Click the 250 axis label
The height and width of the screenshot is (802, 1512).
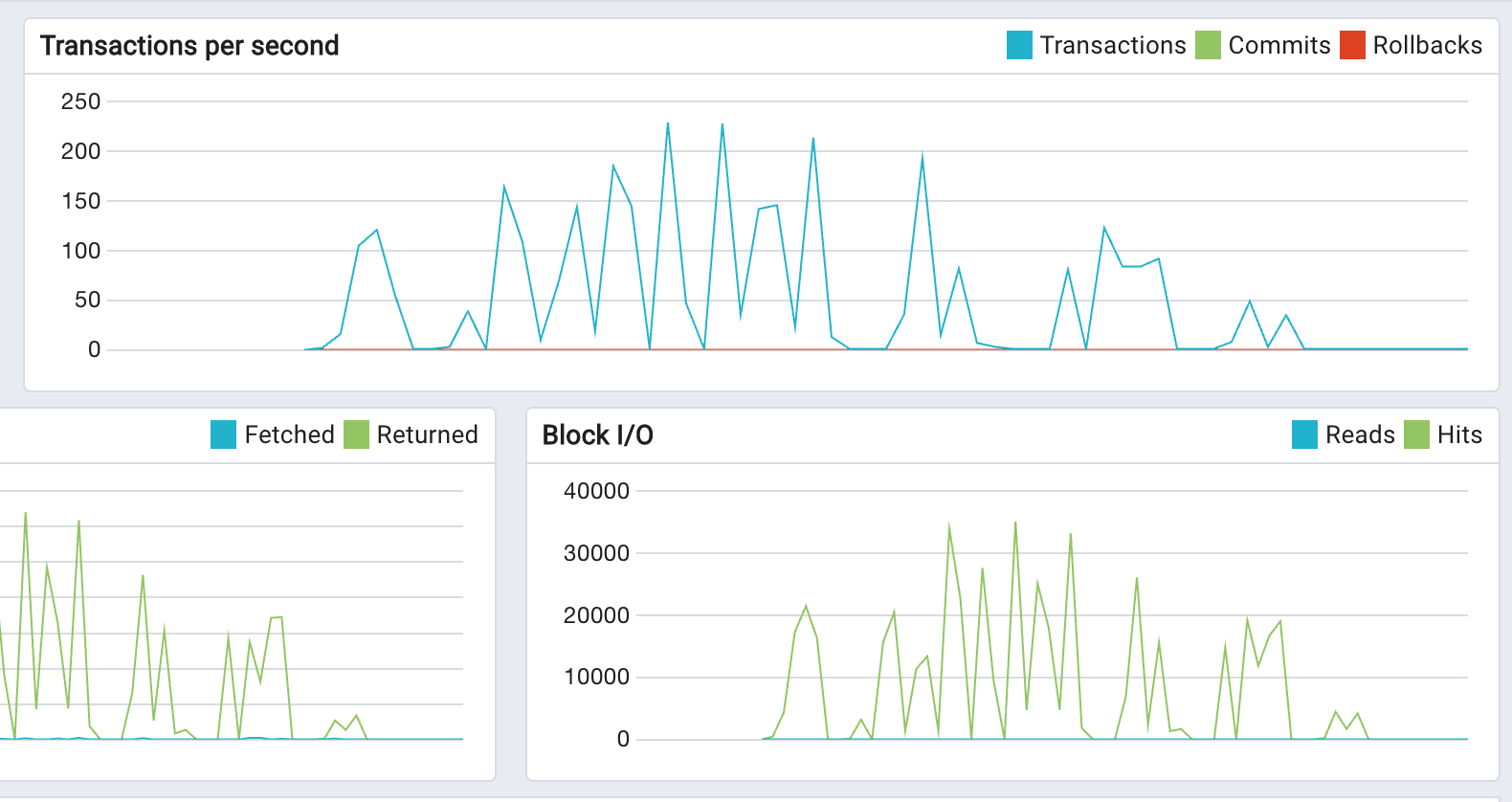pyautogui.click(x=80, y=101)
